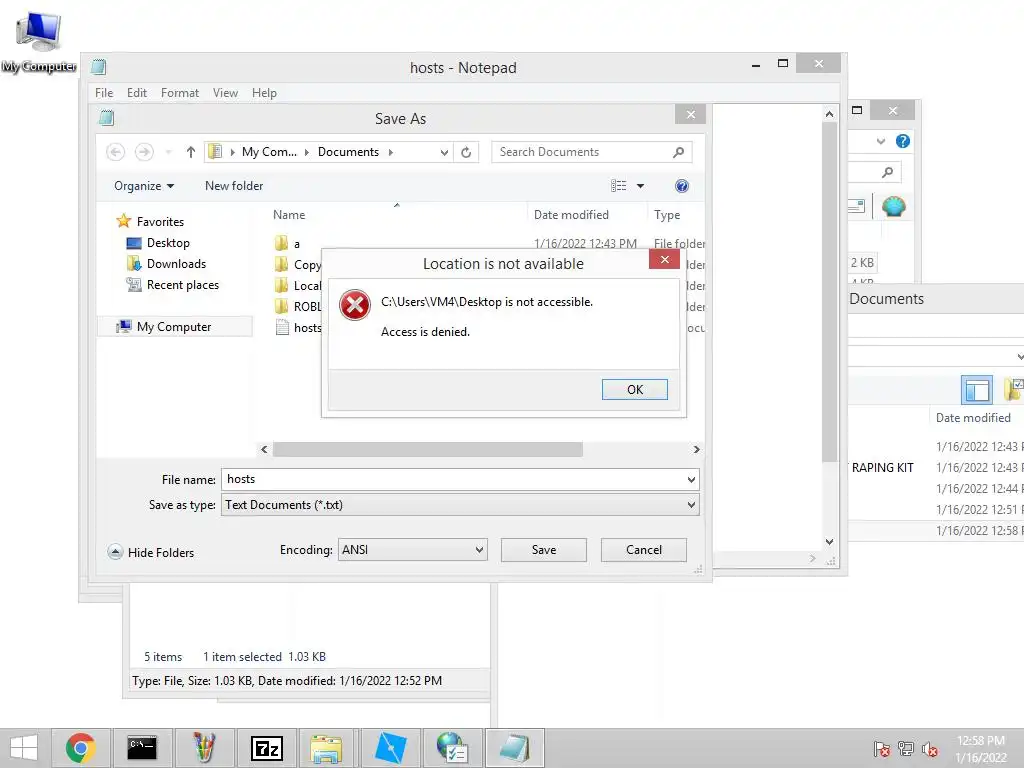Click the file list scroll right arrow
1024x768 pixels.
tap(696, 449)
